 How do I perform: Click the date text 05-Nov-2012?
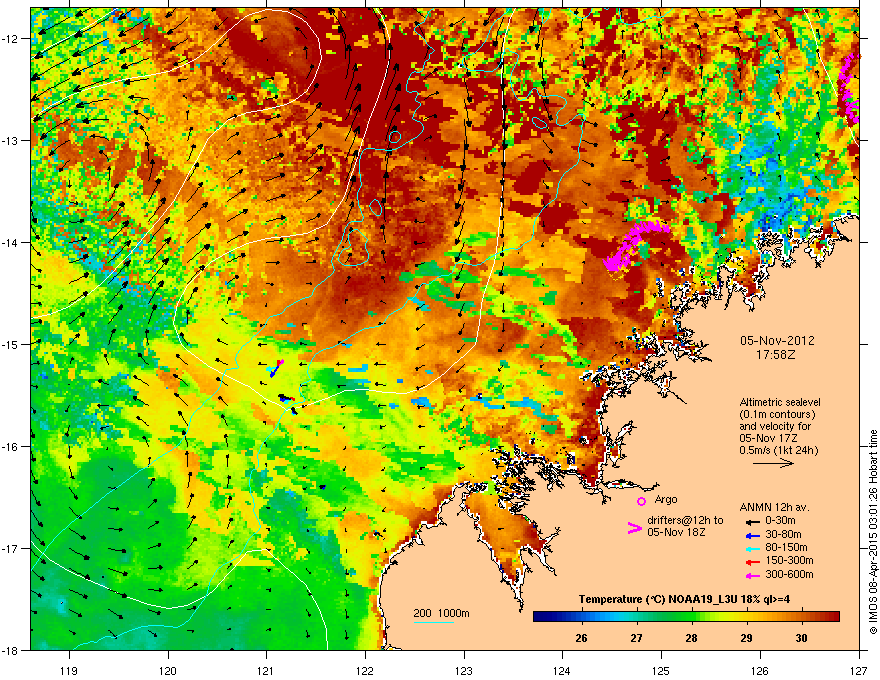click(x=777, y=341)
